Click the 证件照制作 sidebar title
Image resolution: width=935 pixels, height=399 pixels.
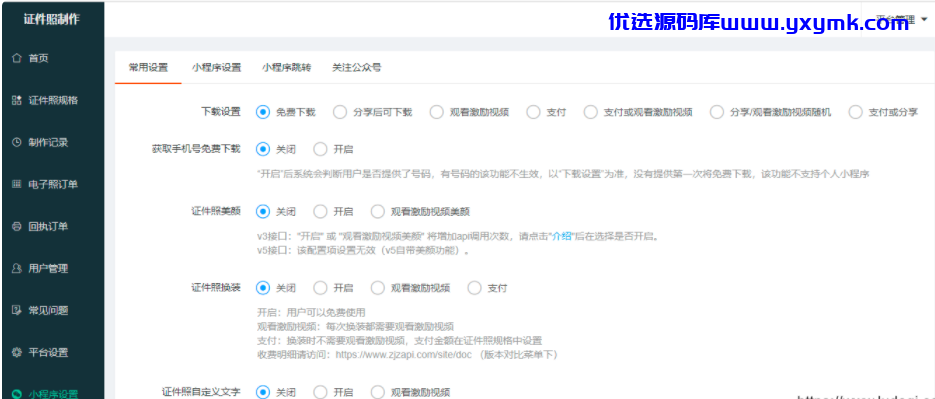[x=52, y=19]
